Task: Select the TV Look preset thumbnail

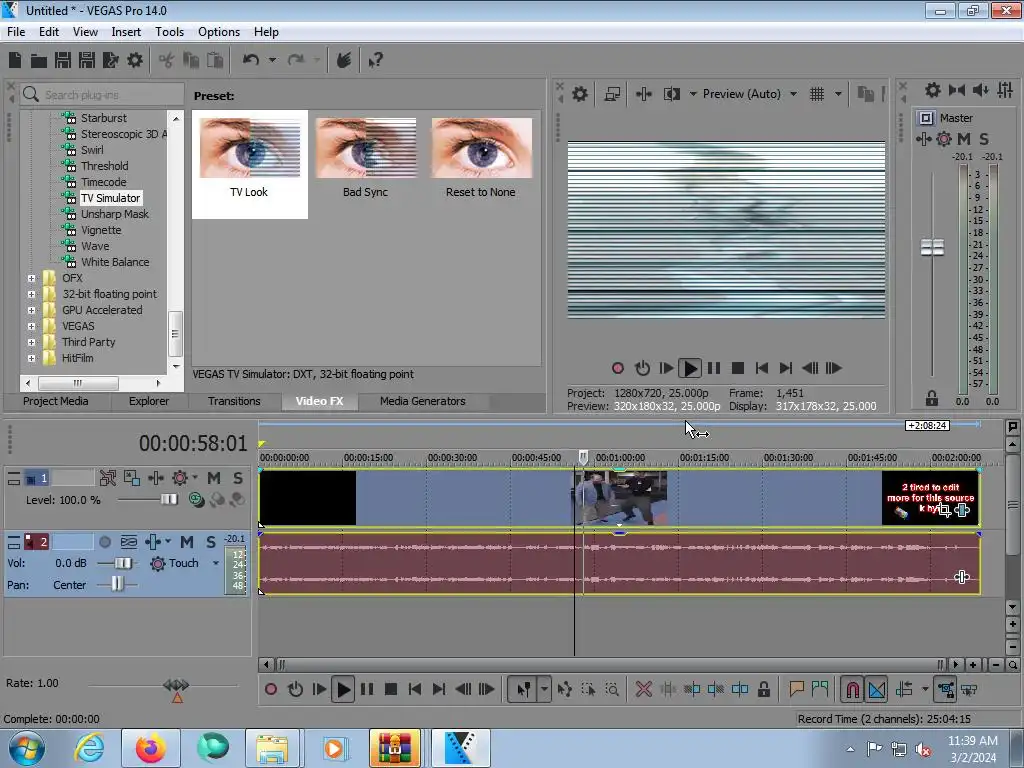Action: [250, 149]
